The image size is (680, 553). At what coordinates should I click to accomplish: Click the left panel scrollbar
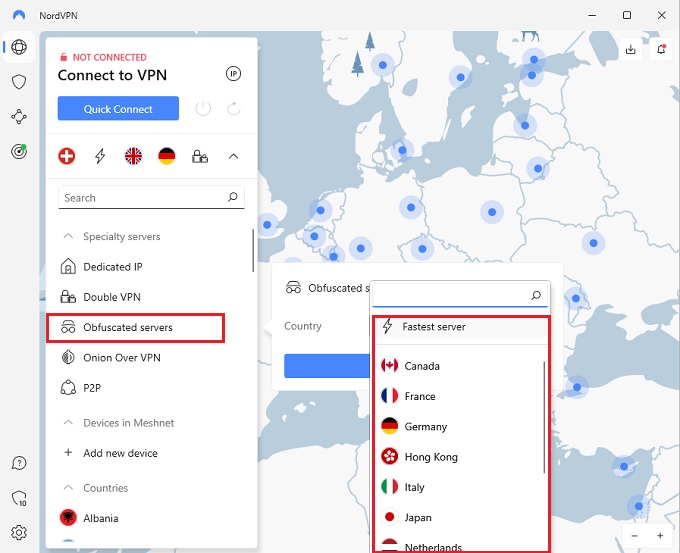pos(253,250)
